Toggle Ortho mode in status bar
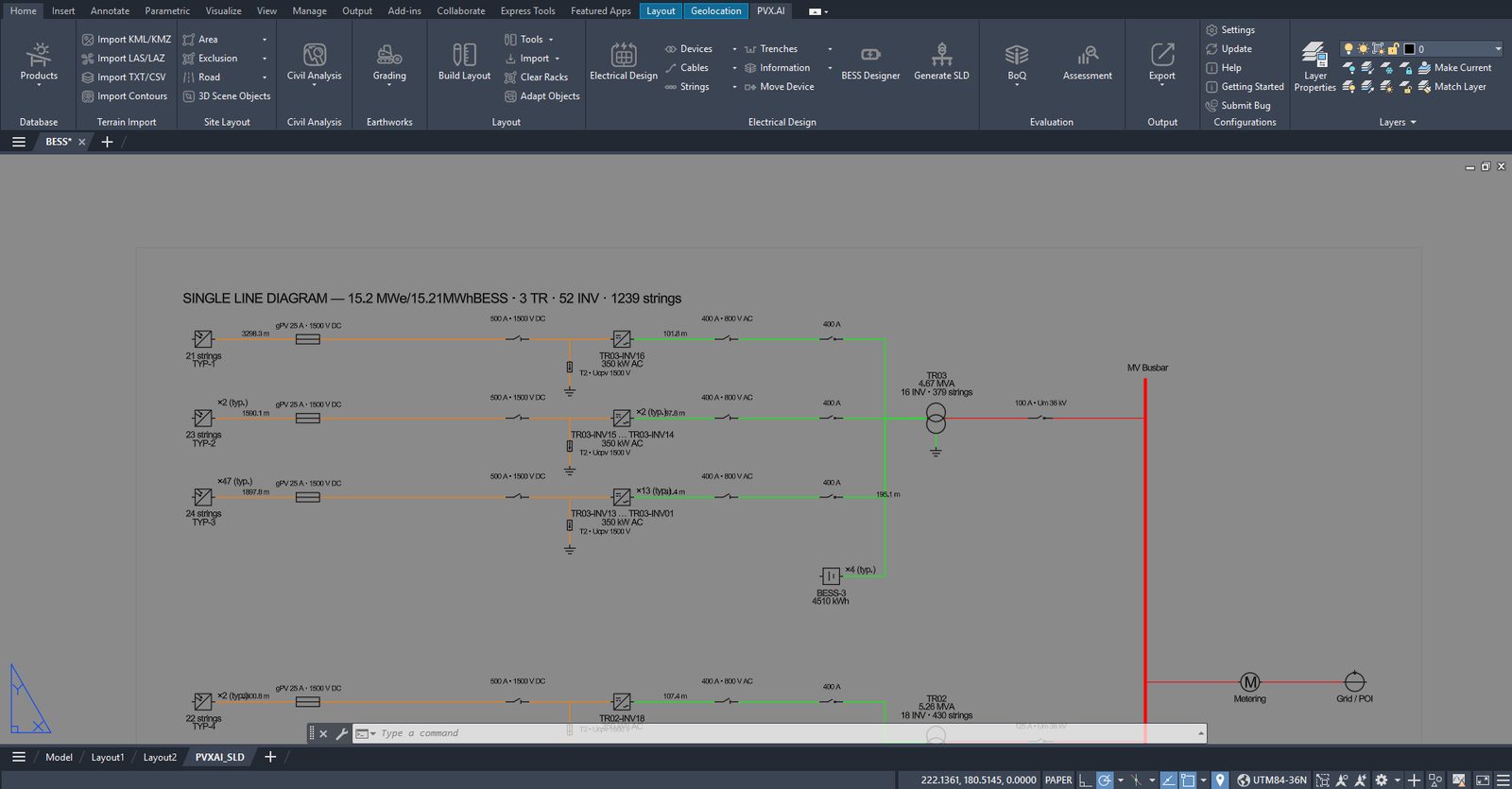 click(x=1086, y=780)
